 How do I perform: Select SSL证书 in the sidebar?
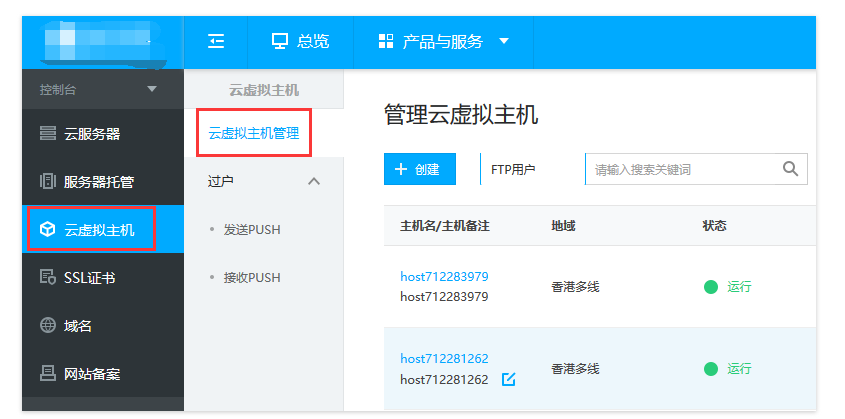103,278
